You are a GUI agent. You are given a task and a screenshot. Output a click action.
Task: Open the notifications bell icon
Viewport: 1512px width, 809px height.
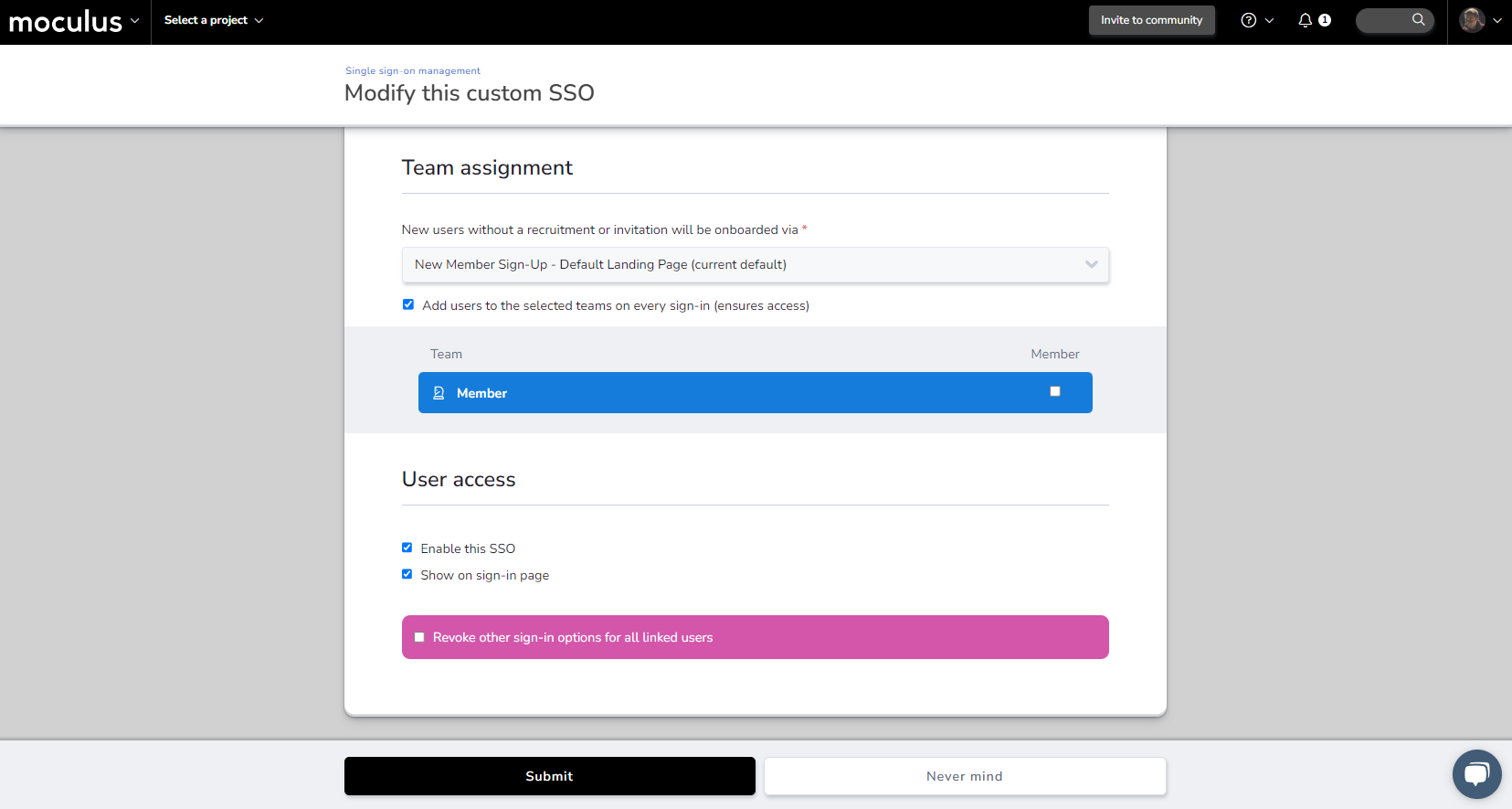[1305, 20]
